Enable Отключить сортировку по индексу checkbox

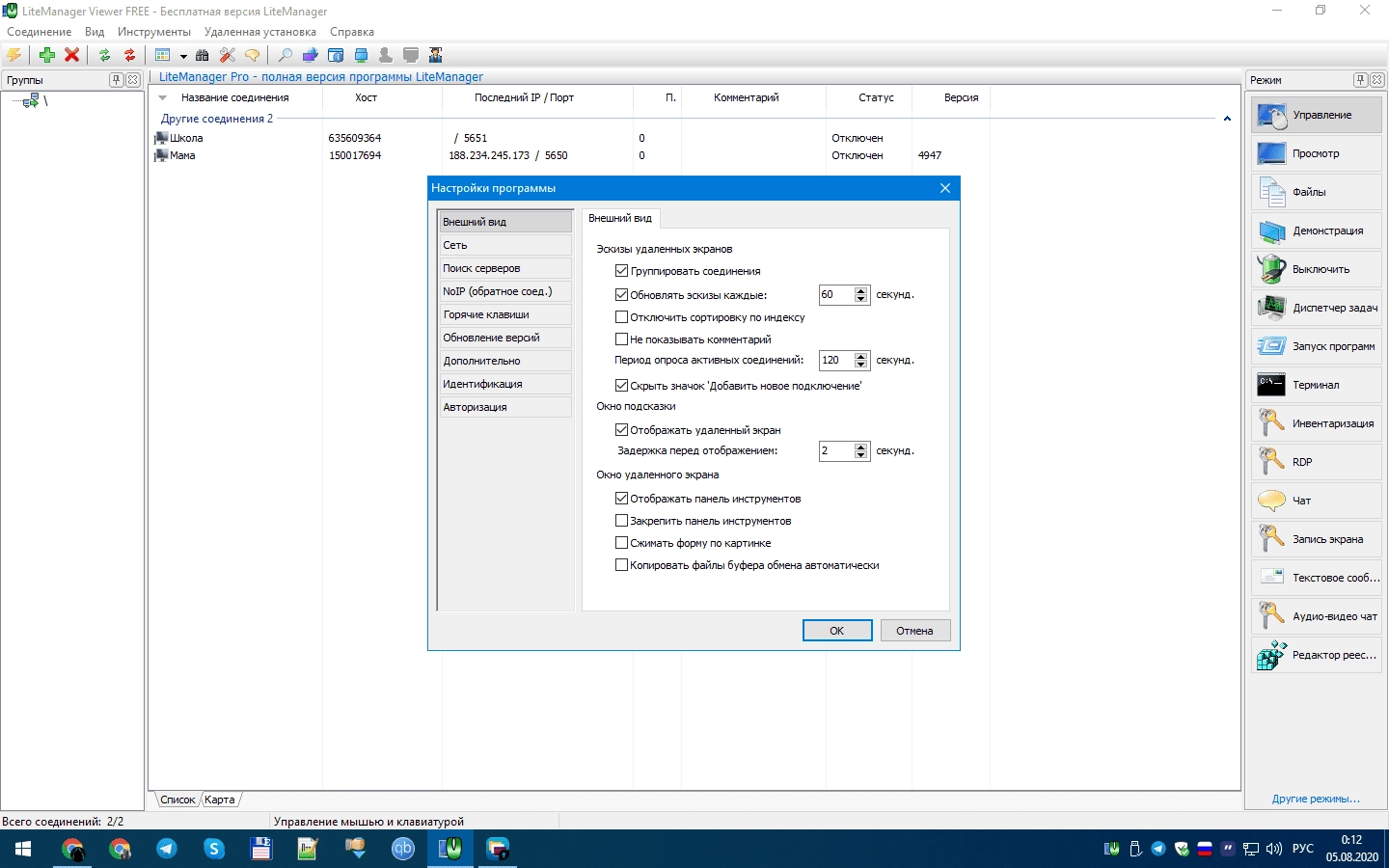621,317
